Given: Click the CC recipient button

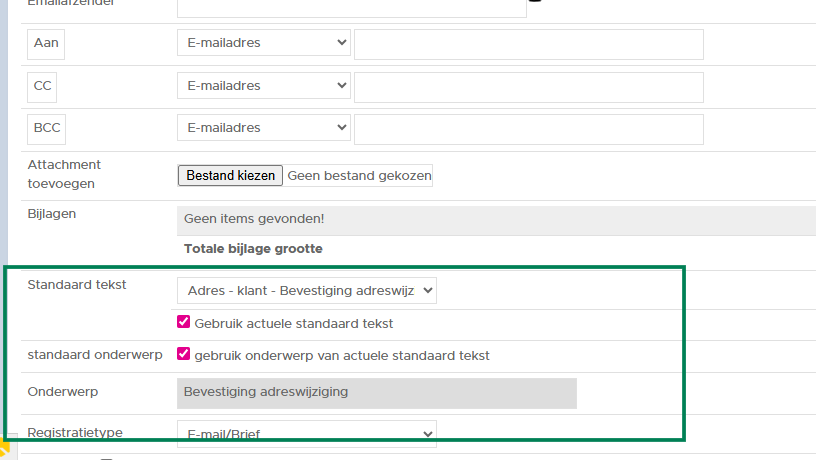Looking at the screenshot, I should (x=42, y=87).
